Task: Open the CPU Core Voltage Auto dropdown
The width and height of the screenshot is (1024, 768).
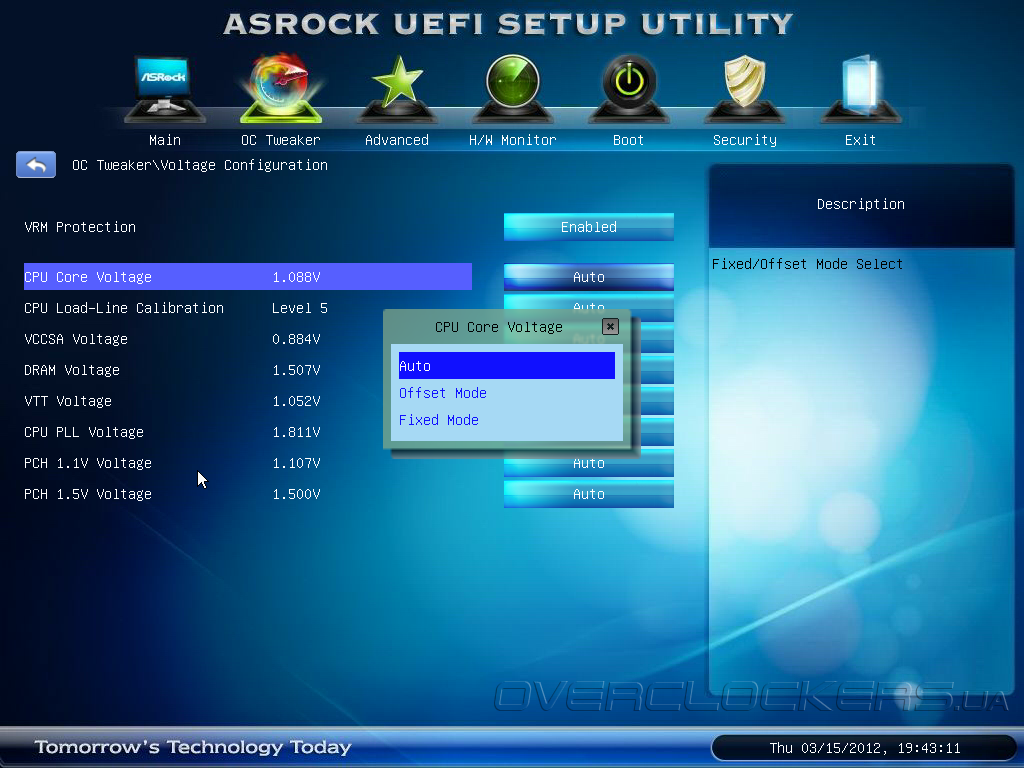Action: point(588,277)
